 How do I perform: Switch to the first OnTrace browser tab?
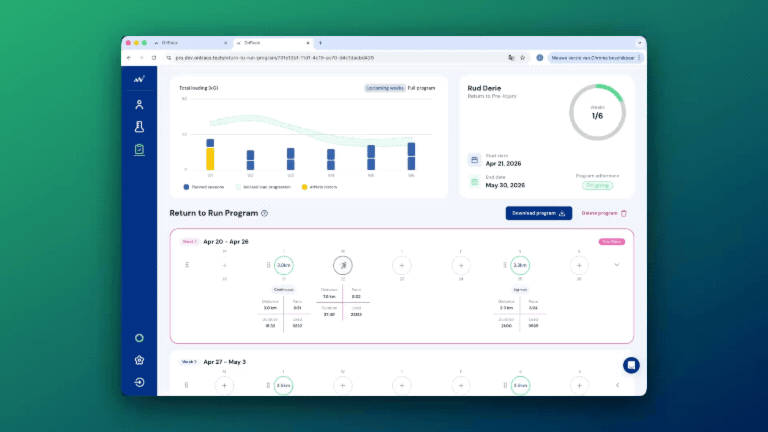(x=190, y=43)
